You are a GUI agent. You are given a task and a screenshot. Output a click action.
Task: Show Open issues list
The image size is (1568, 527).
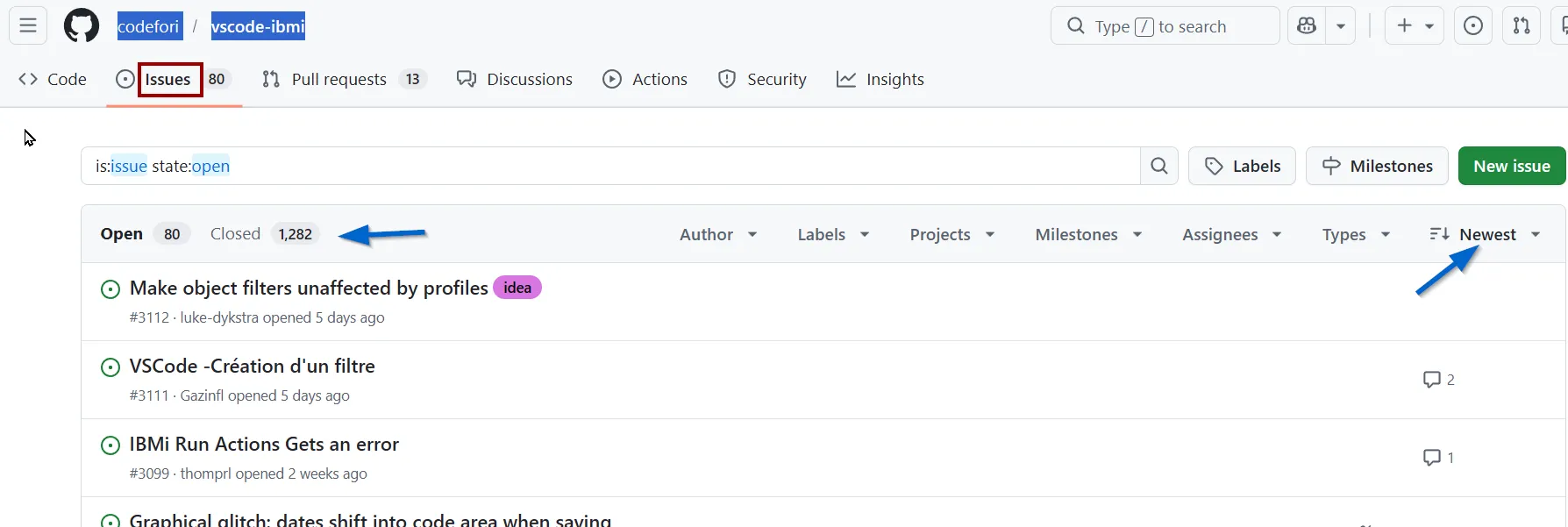122,234
